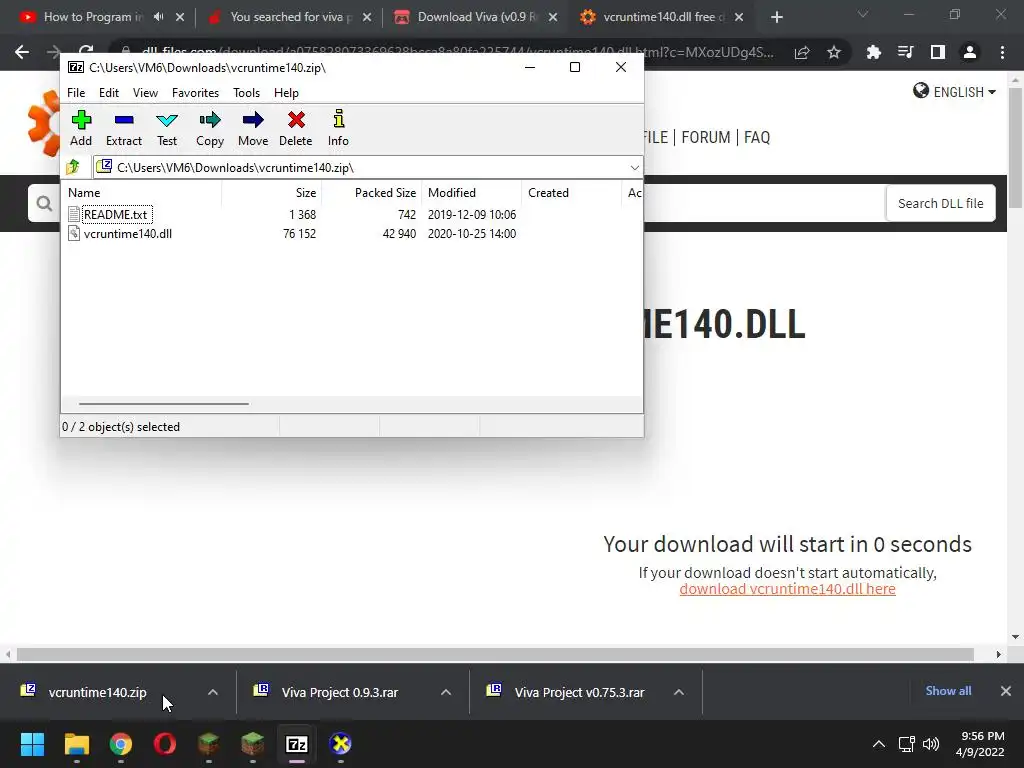Open the File menu in 7-Zip
Image resolution: width=1024 pixels, height=768 pixels.
click(x=76, y=93)
